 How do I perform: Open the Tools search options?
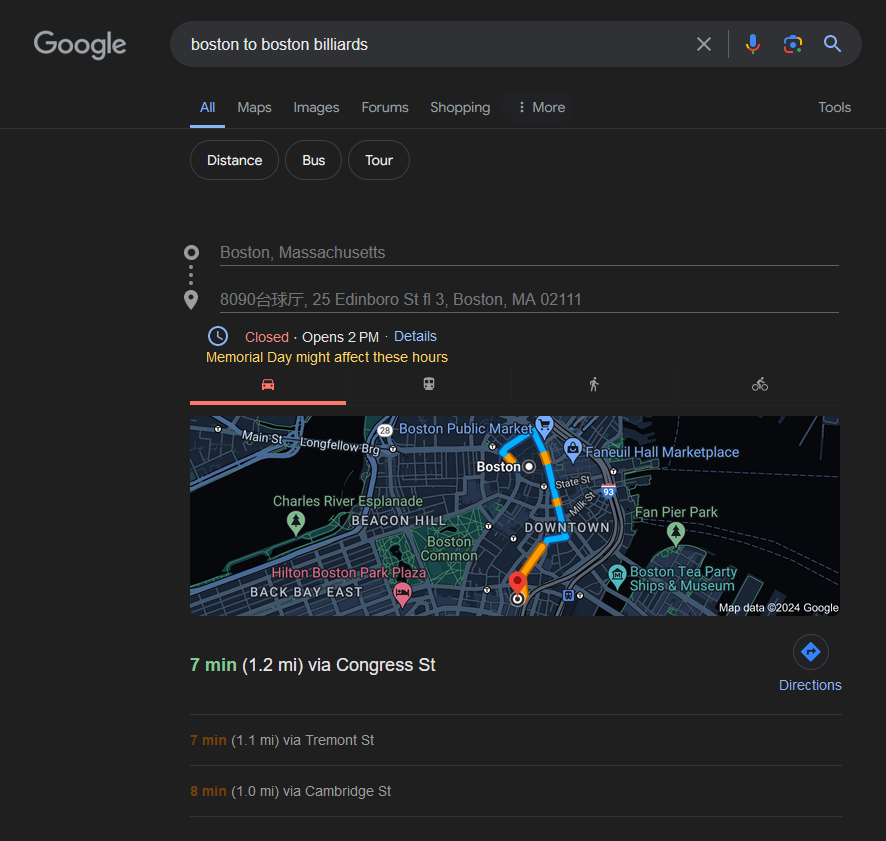click(834, 107)
